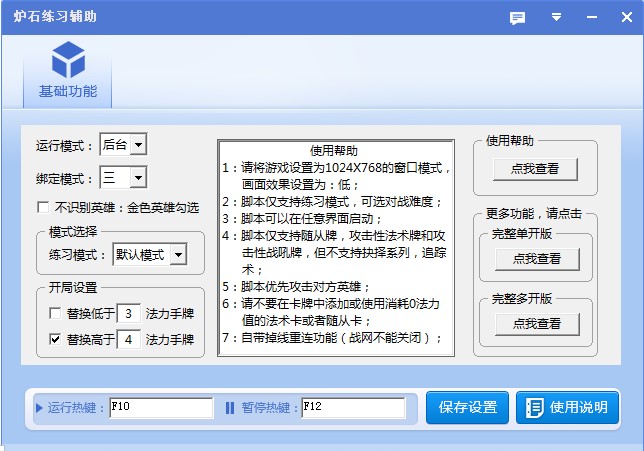Expand the 绑定模式 dropdown
Image resolution: width=644 pixels, height=451 pixels.
pos(138,177)
